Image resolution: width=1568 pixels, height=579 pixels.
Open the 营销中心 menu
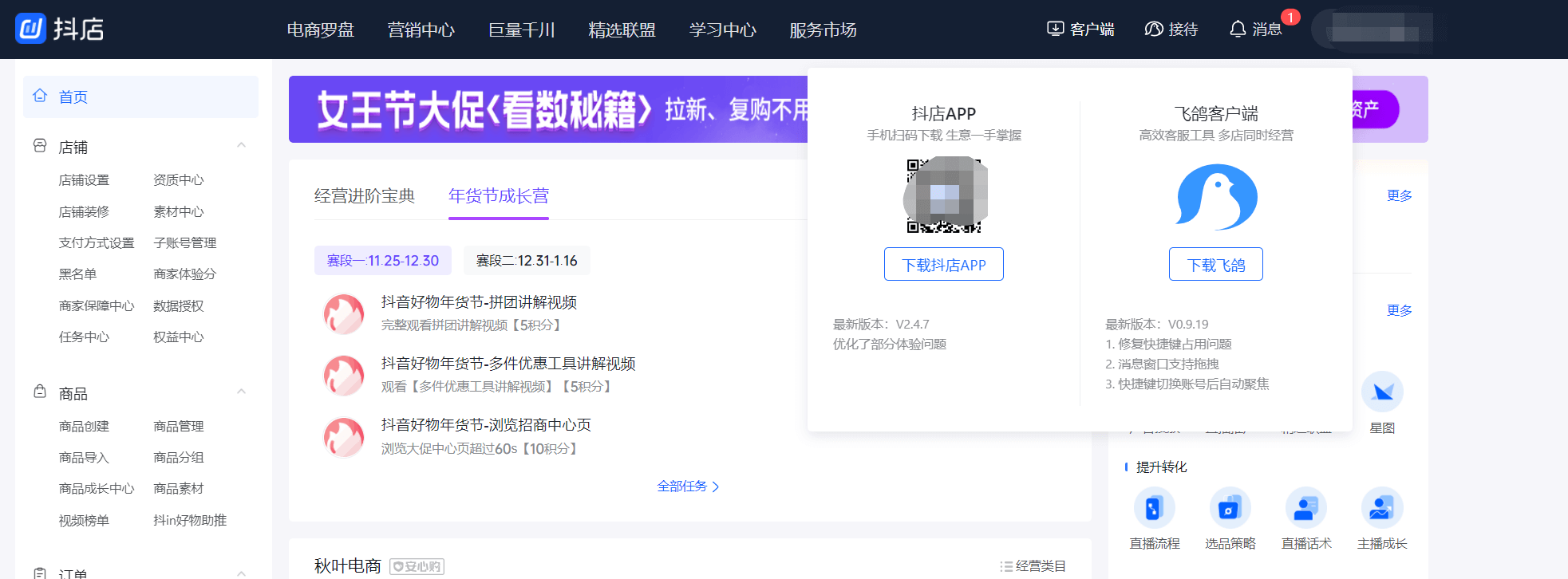[421, 30]
